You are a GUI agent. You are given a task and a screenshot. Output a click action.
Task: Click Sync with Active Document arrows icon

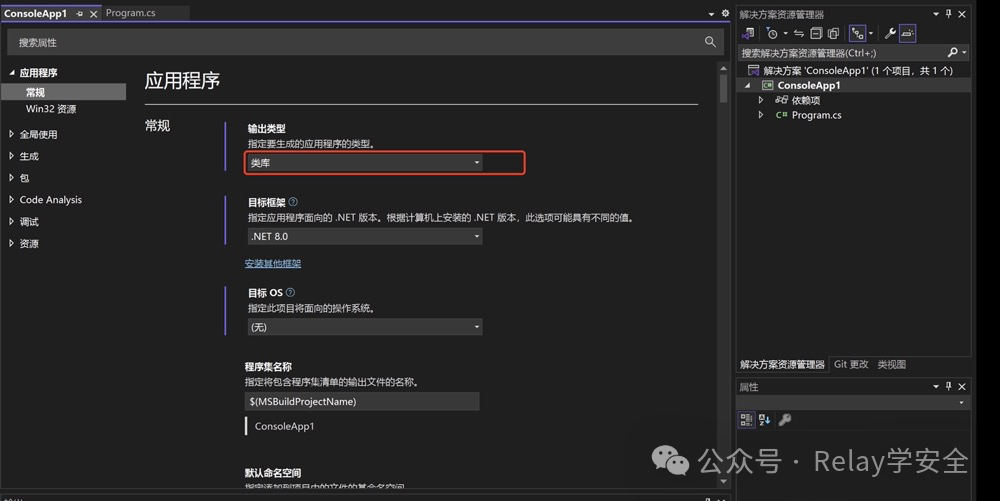point(799,33)
